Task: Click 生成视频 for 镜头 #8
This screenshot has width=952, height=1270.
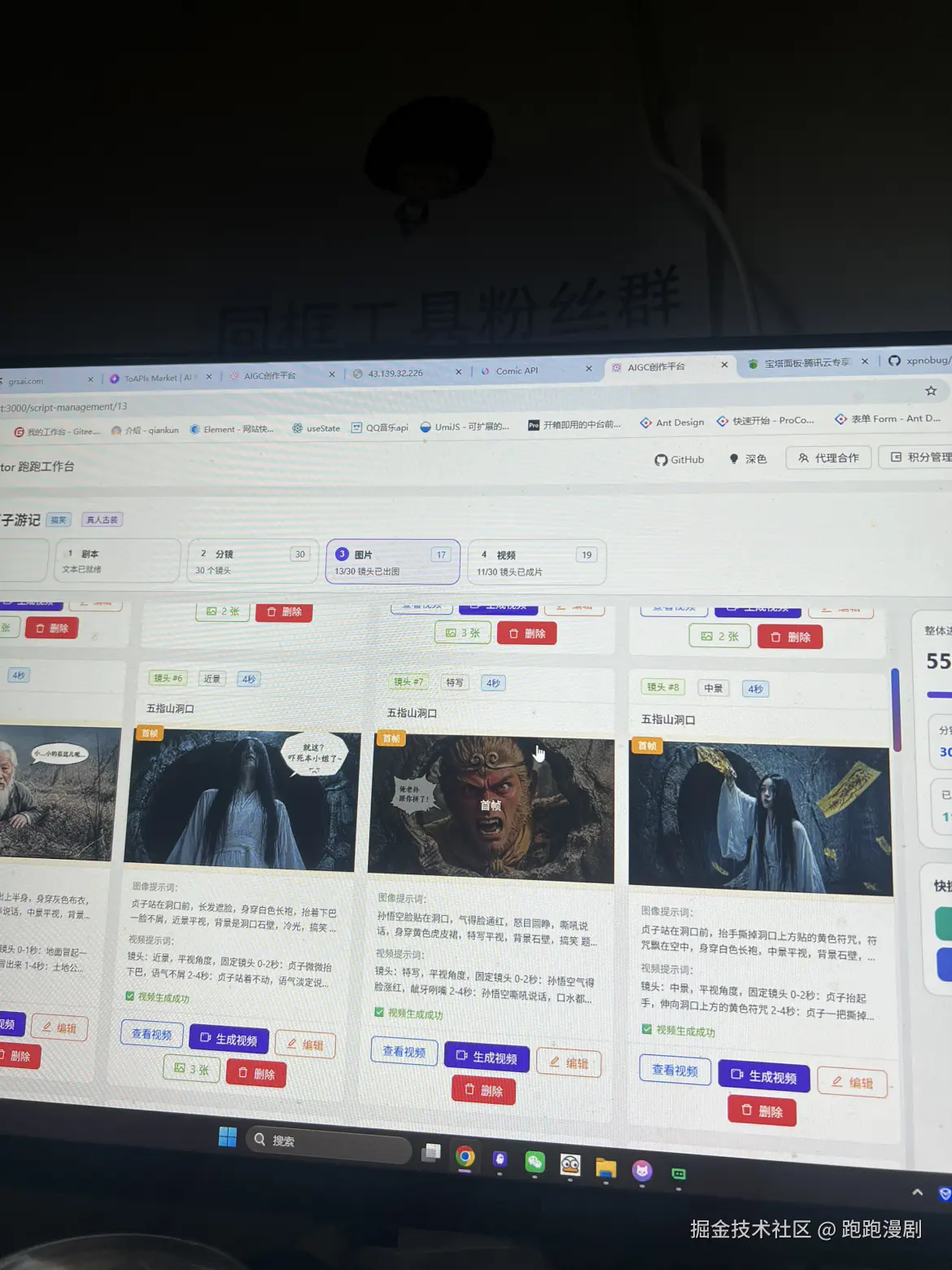Action: coord(764,1076)
